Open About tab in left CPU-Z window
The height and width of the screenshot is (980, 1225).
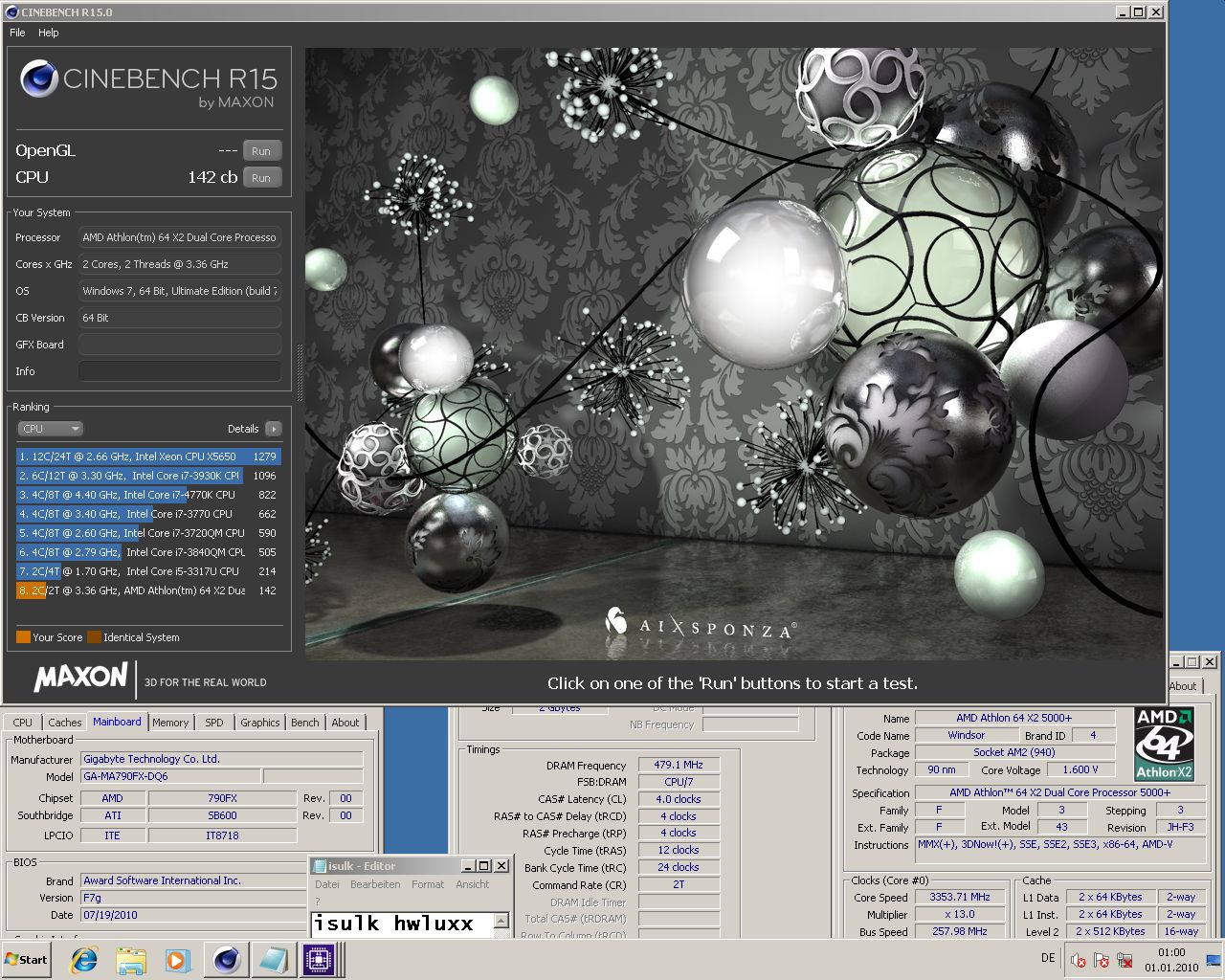point(345,723)
